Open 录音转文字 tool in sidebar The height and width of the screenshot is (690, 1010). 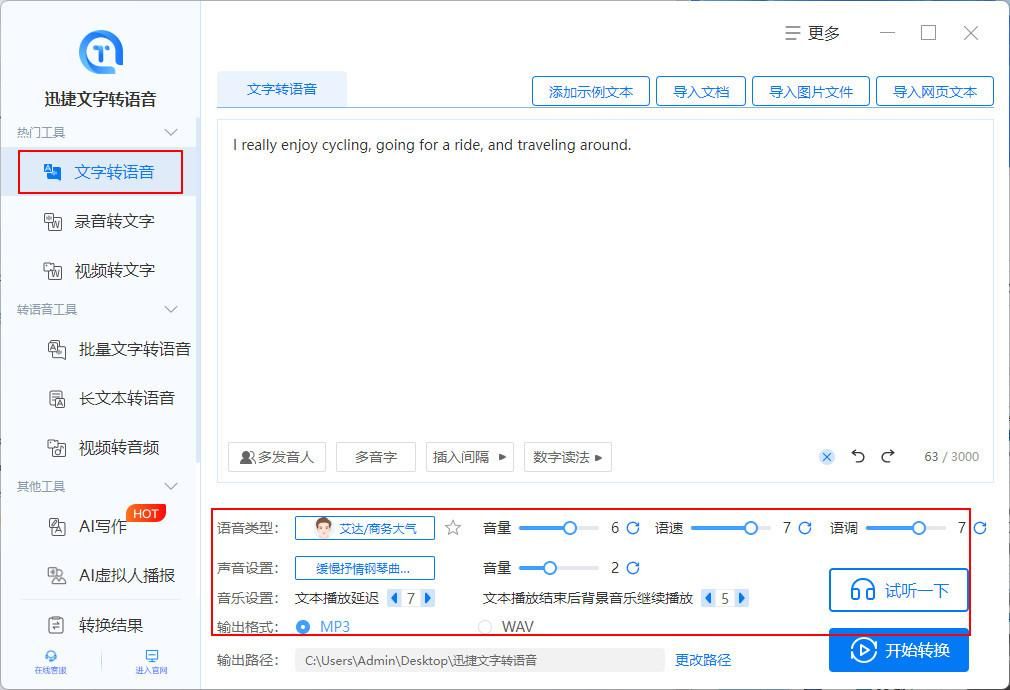99,222
